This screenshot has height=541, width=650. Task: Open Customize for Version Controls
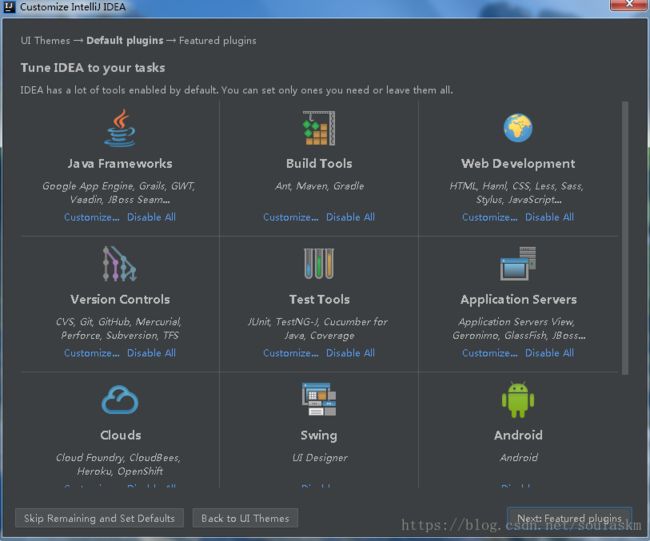[92, 353]
